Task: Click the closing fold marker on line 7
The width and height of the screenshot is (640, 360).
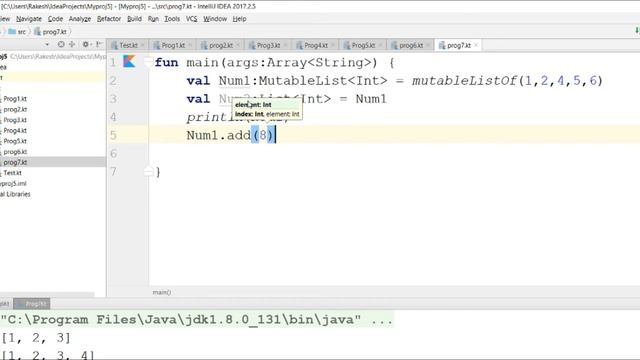Action: (148, 171)
